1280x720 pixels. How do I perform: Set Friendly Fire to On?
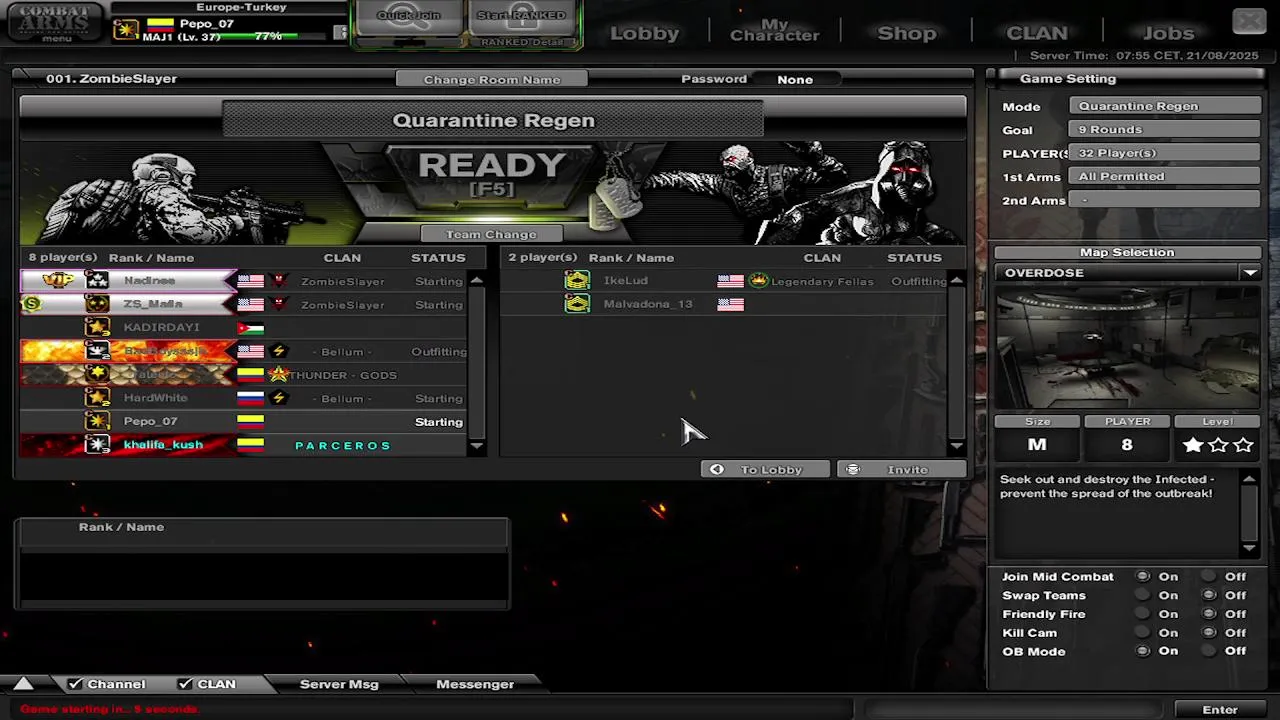[1143, 614]
